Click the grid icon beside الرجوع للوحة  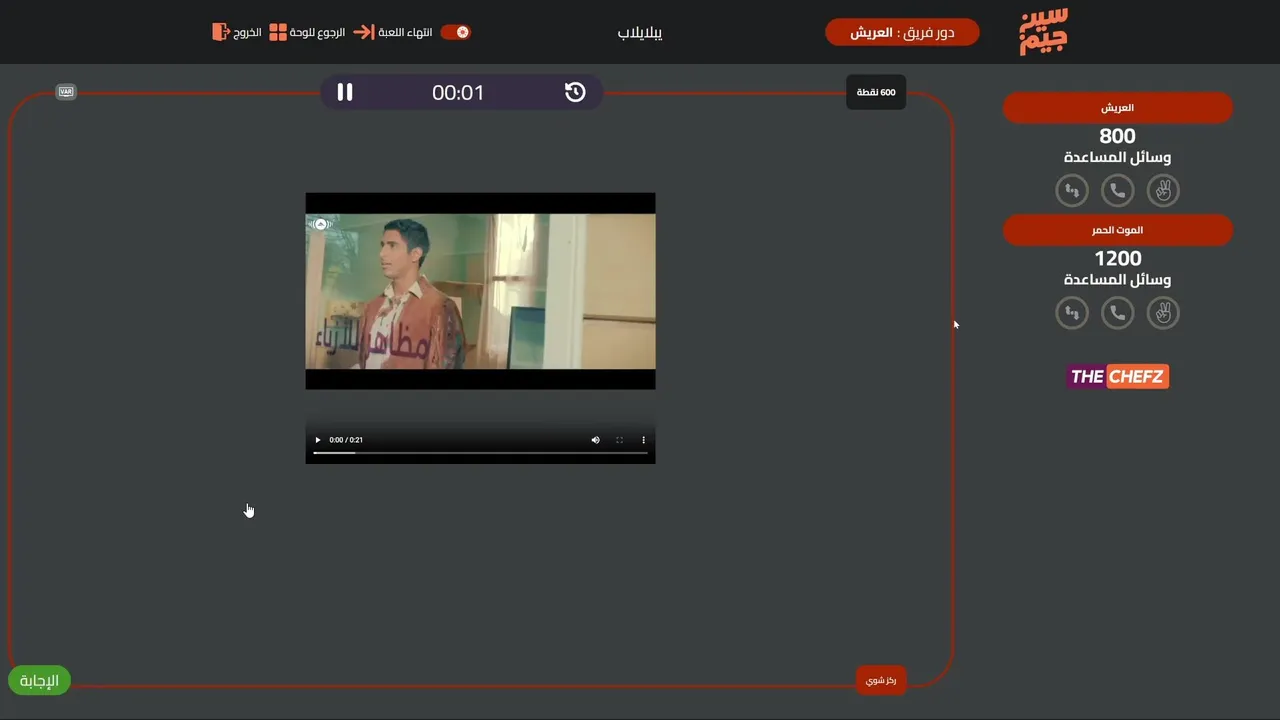(278, 32)
